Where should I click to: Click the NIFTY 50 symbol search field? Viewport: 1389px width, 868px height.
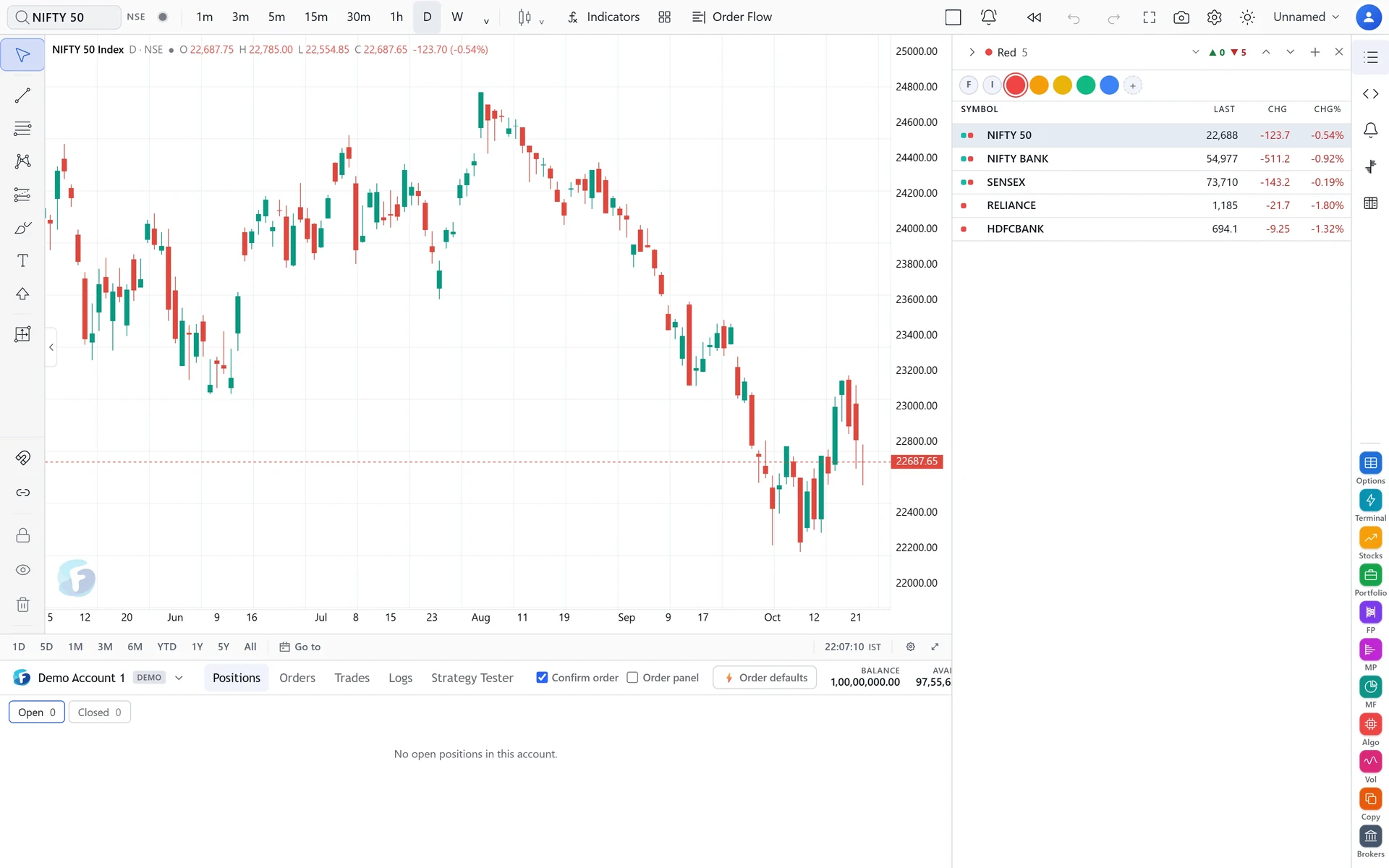[64, 17]
